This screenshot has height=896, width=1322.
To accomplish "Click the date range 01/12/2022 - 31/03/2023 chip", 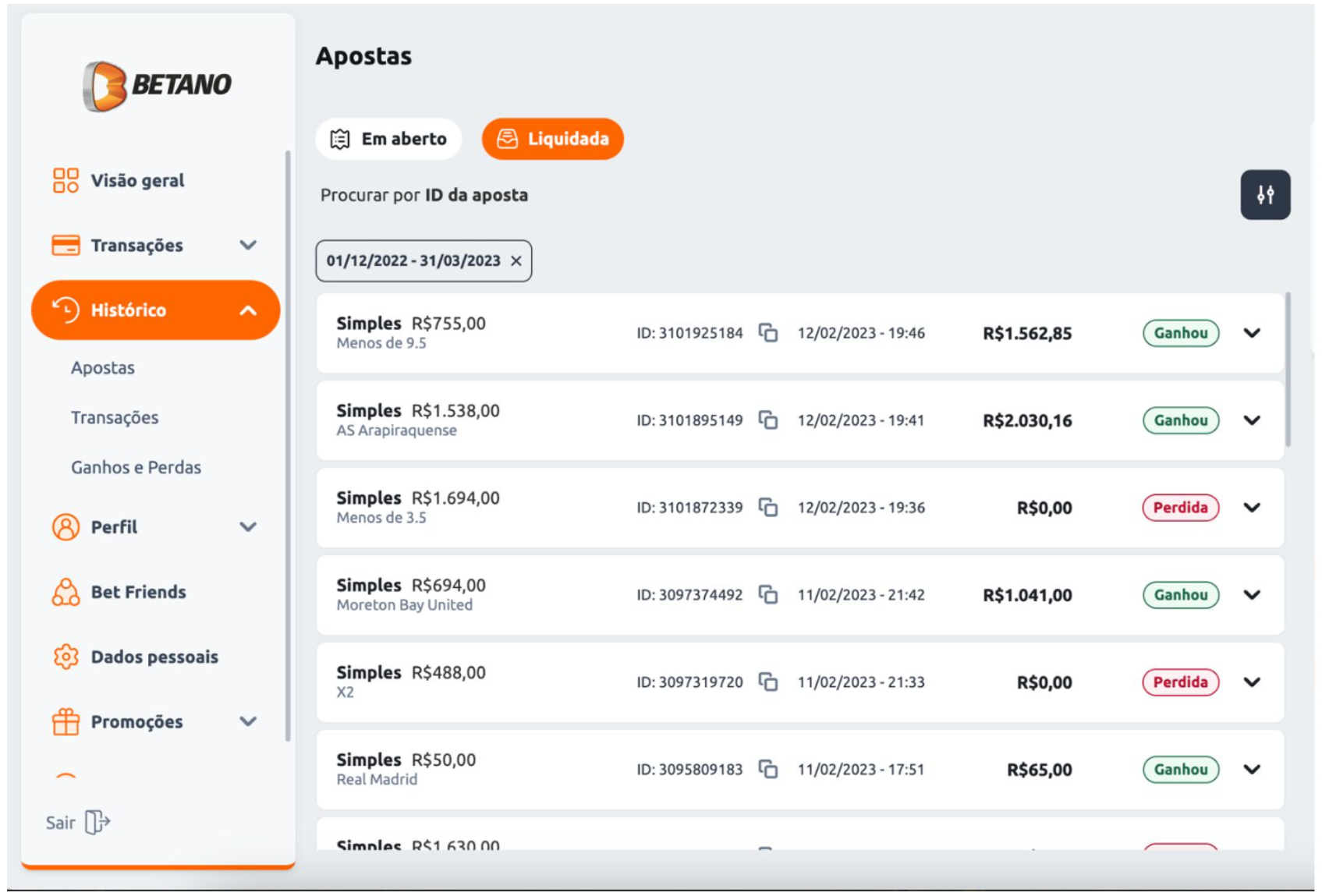I will 424,261.
